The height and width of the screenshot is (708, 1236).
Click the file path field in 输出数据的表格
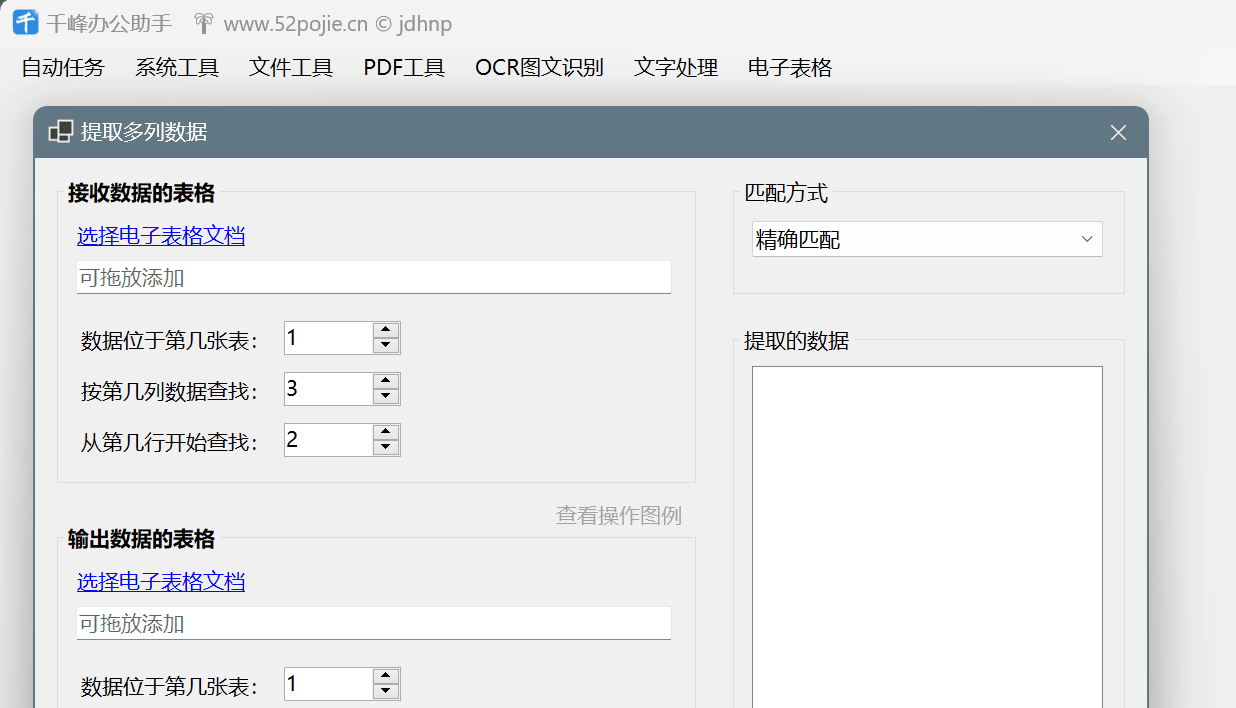pos(374,624)
